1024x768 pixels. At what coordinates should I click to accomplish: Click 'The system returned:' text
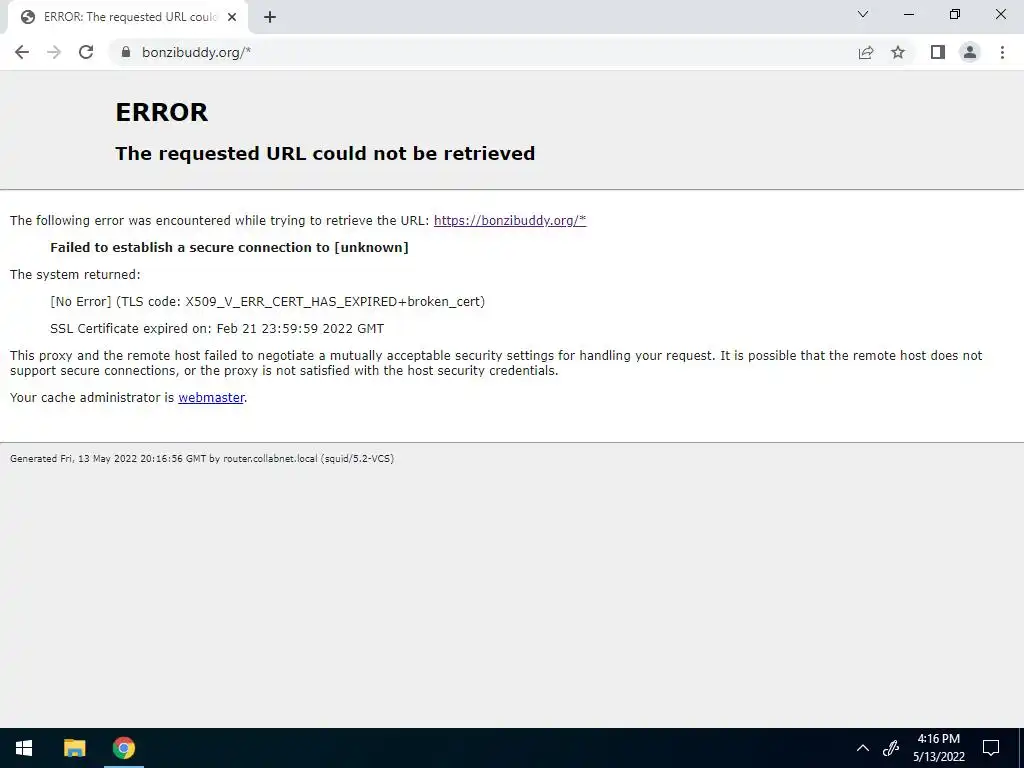click(x=75, y=274)
